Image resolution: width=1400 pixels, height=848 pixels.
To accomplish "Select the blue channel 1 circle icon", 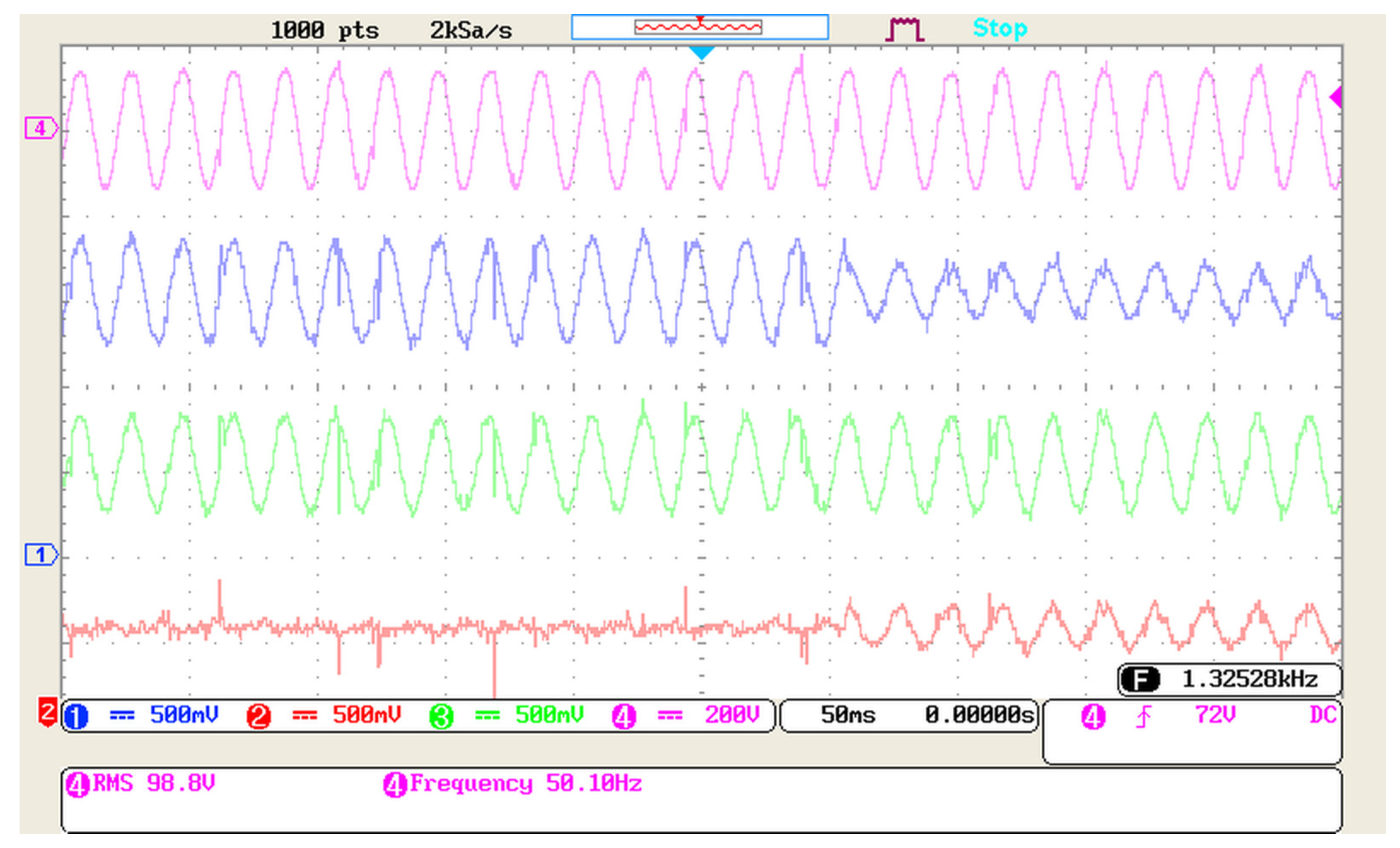I will pyautogui.click(x=77, y=717).
